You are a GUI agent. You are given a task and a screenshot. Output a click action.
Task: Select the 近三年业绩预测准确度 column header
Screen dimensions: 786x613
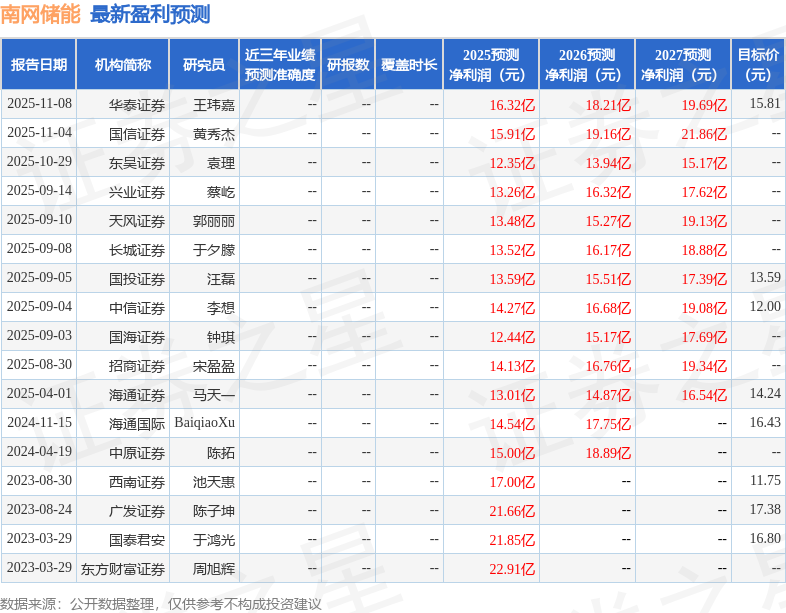280,65
